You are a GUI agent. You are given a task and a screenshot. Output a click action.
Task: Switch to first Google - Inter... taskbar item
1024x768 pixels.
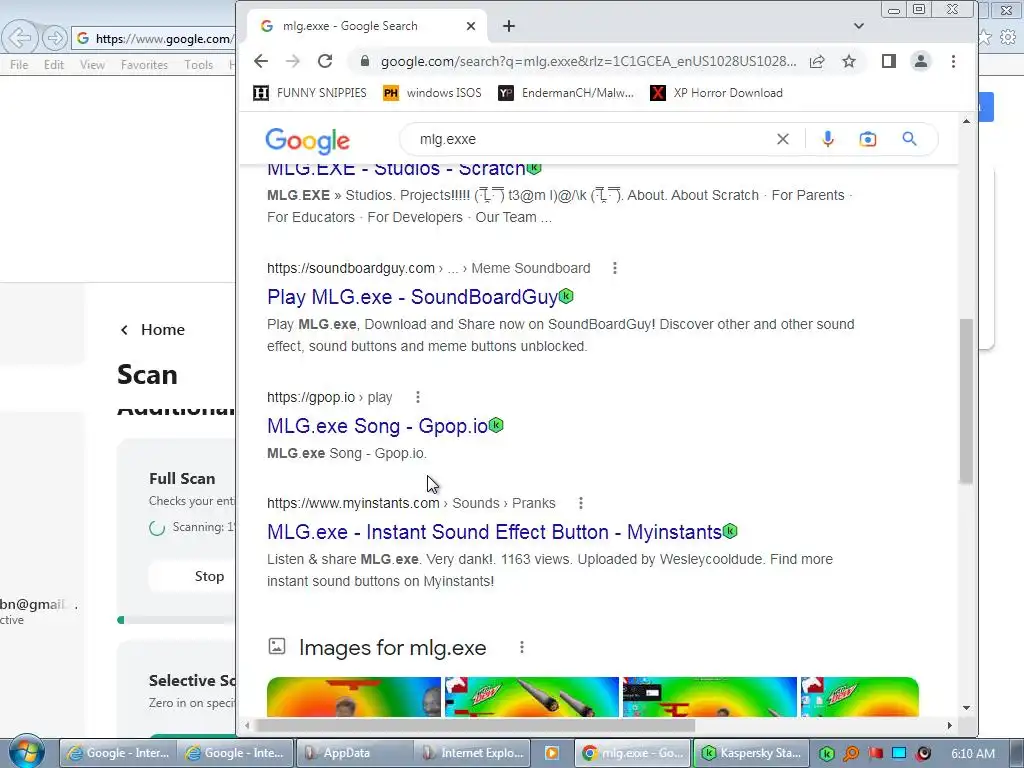tap(118, 753)
